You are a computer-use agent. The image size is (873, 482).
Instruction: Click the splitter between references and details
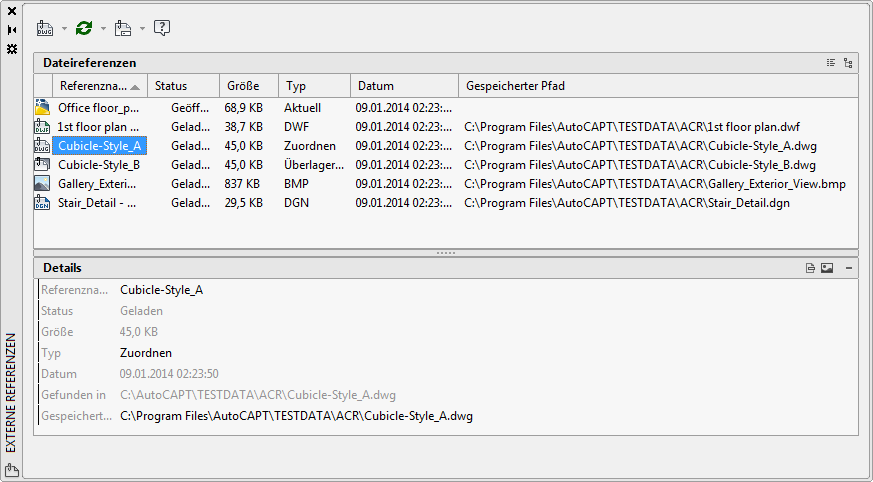446,253
